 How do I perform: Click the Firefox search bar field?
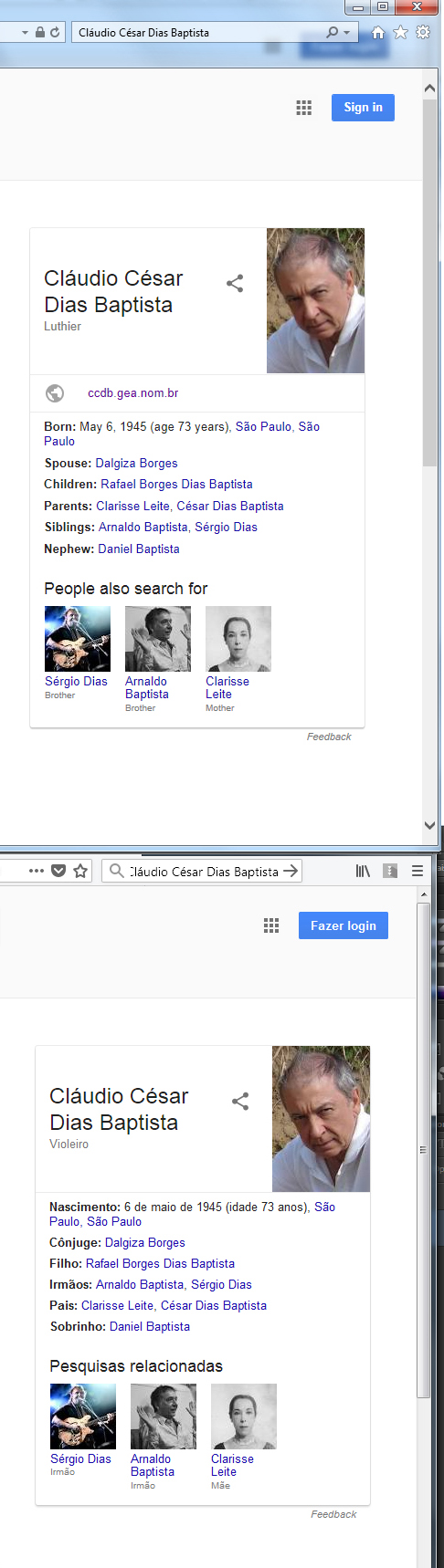coord(202,871)
